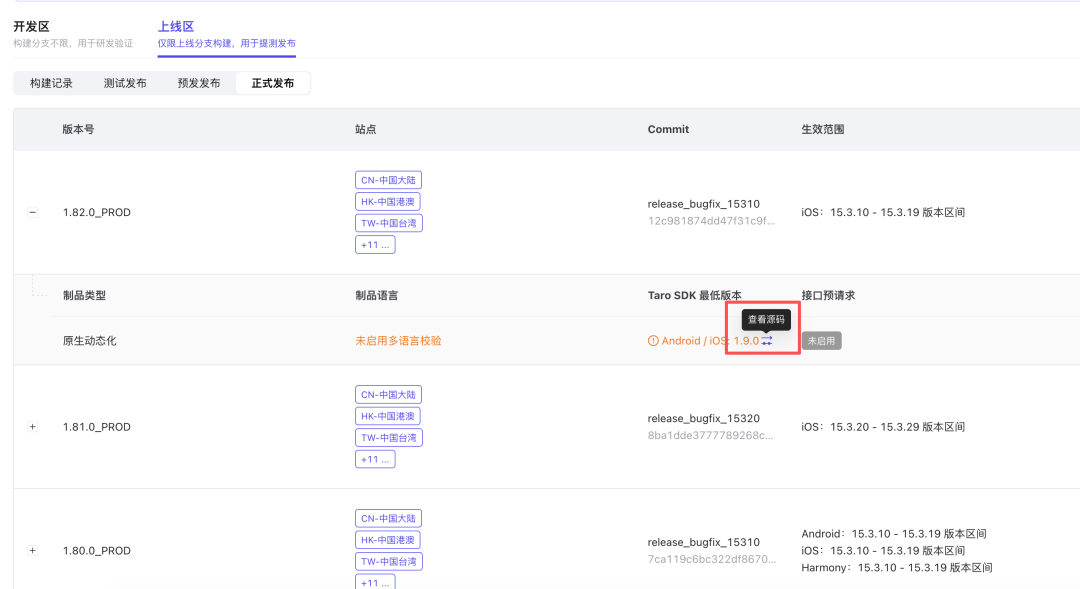Open the 测试发布 tab

pos(125,83)
